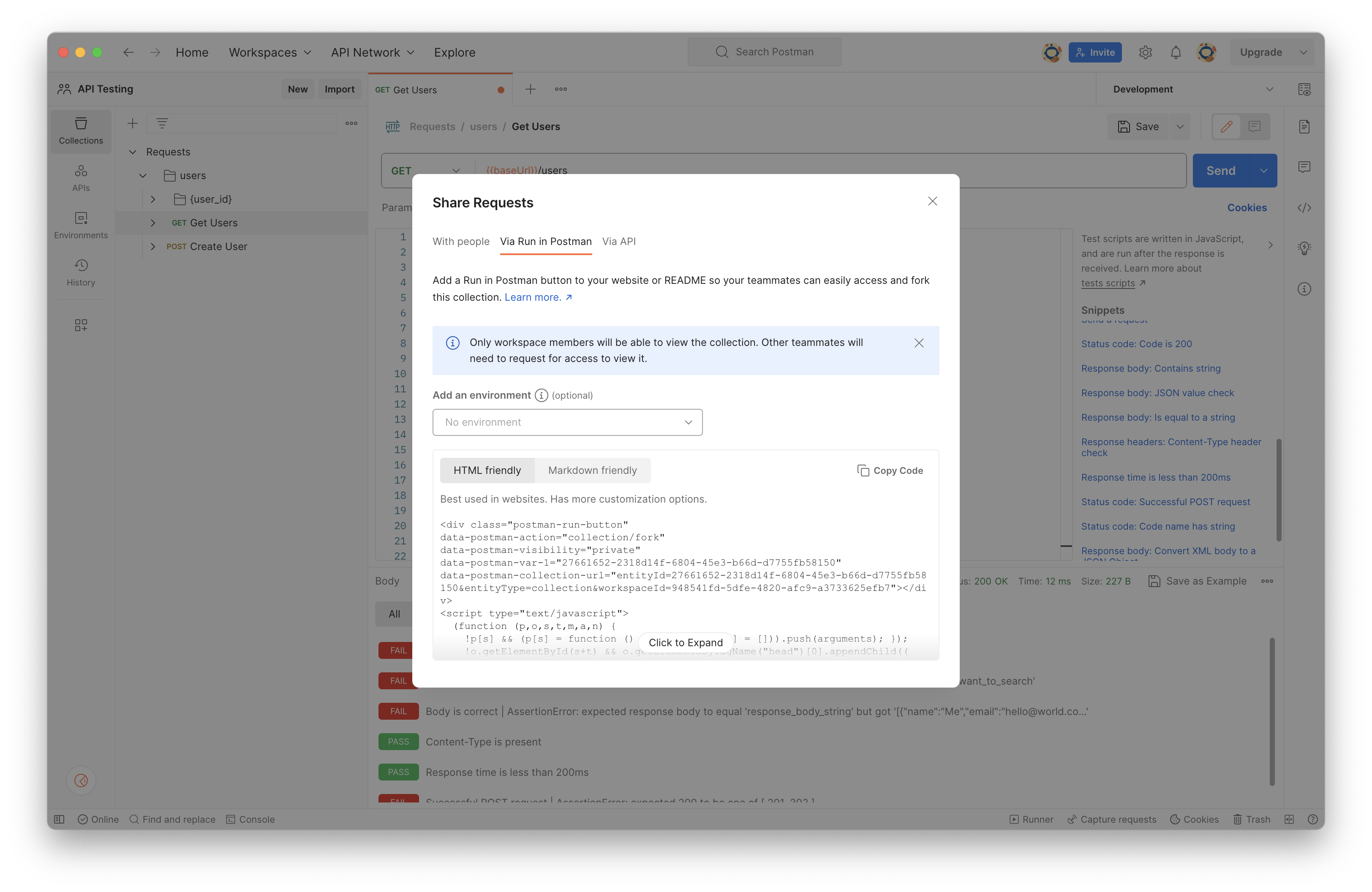
Task: Click the pencil edit mode icon
Action: pos(1226,126)
